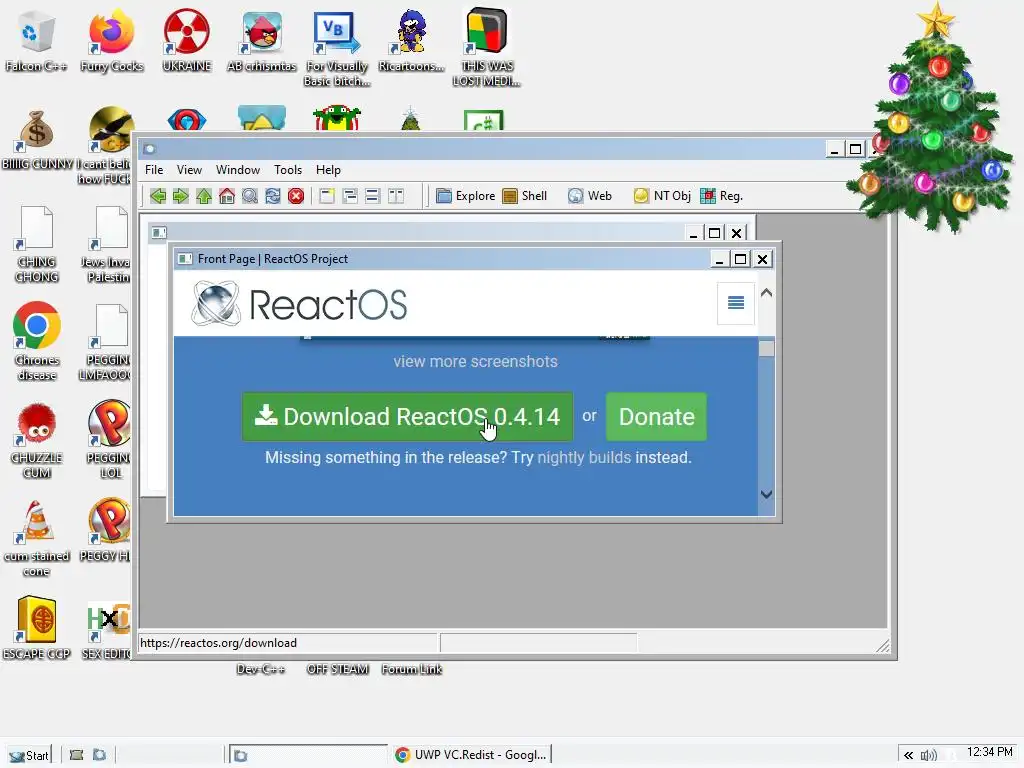Click the green Donate button
Image resolution: width=1024 pixels, height=768 pixels.
click(x=656, y=417)
